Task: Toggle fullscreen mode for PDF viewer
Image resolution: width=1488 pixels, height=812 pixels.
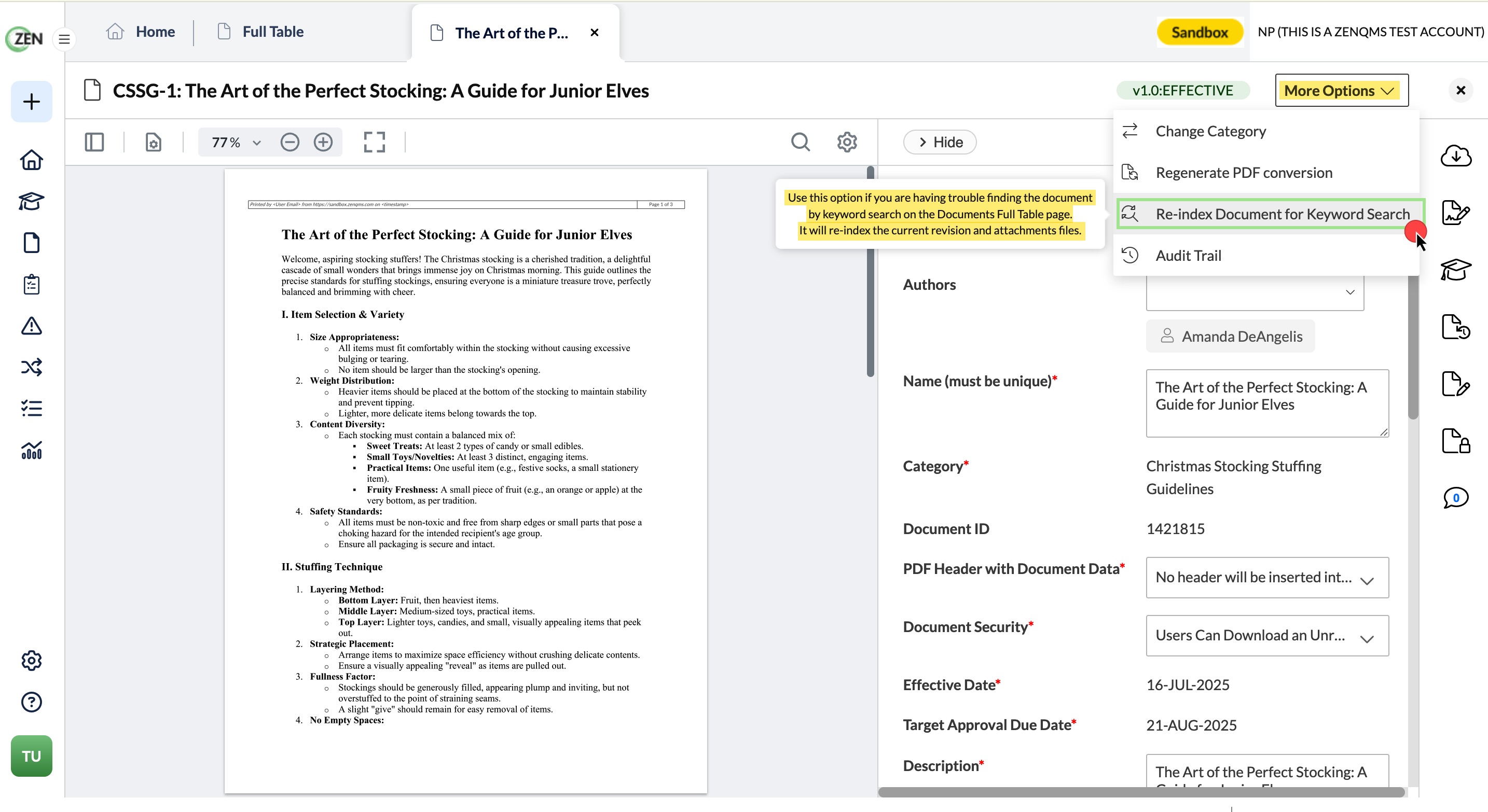Action: 374,142
